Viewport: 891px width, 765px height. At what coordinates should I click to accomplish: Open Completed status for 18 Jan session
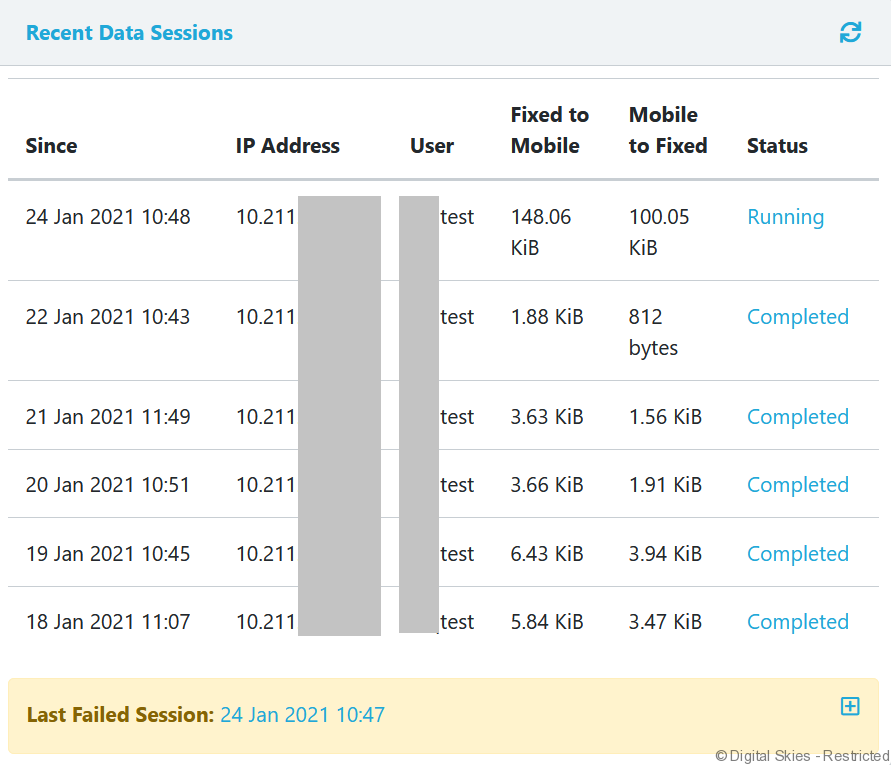797,622
